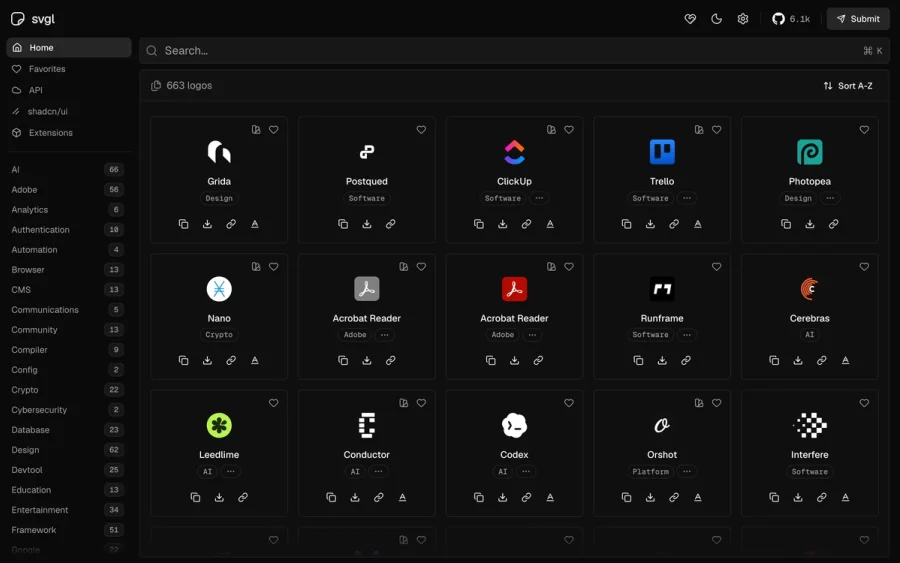Toggle wordmark version on Grida card

(x=256, y=130)
